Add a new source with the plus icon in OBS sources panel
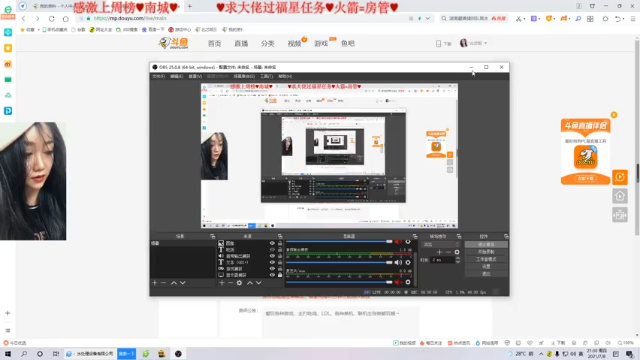The width and height of the screenshot is (640, 360). point(222,282)
